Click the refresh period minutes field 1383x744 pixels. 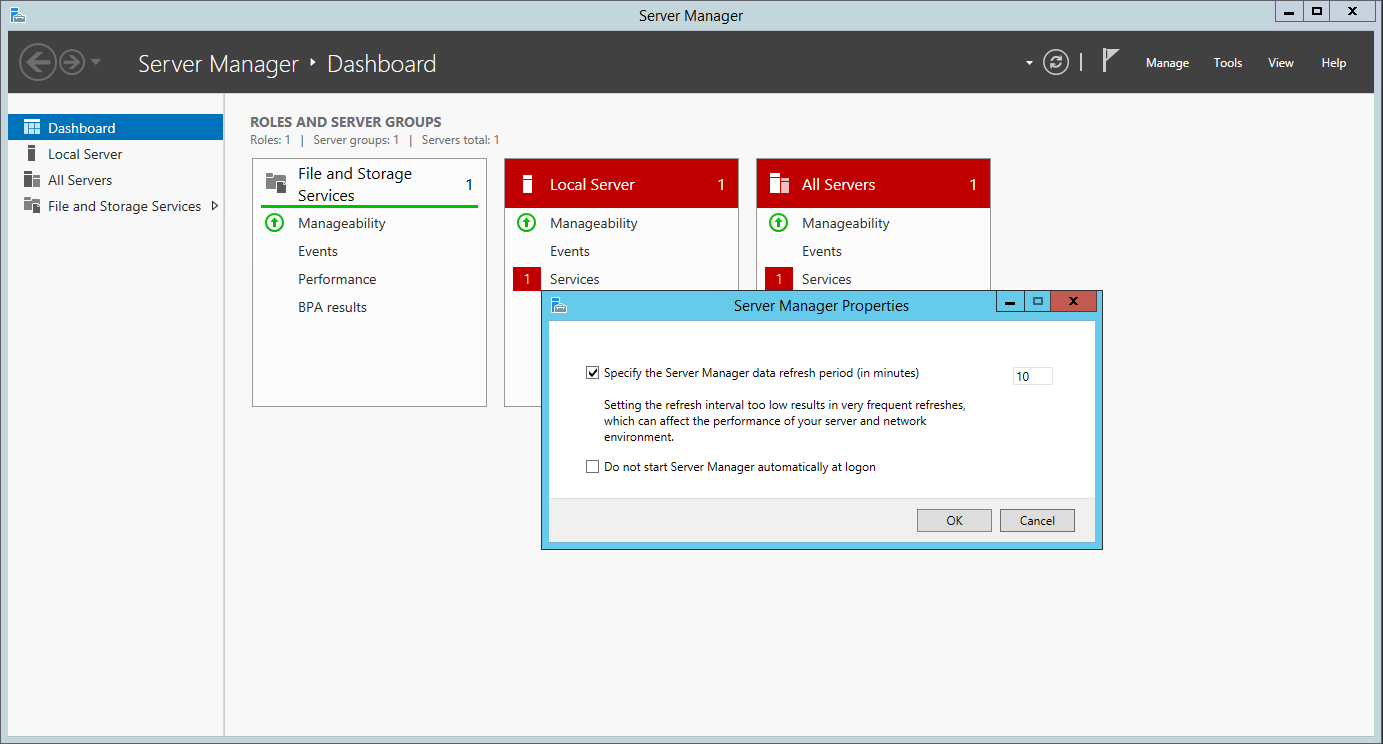click(x=1033, y=377)
